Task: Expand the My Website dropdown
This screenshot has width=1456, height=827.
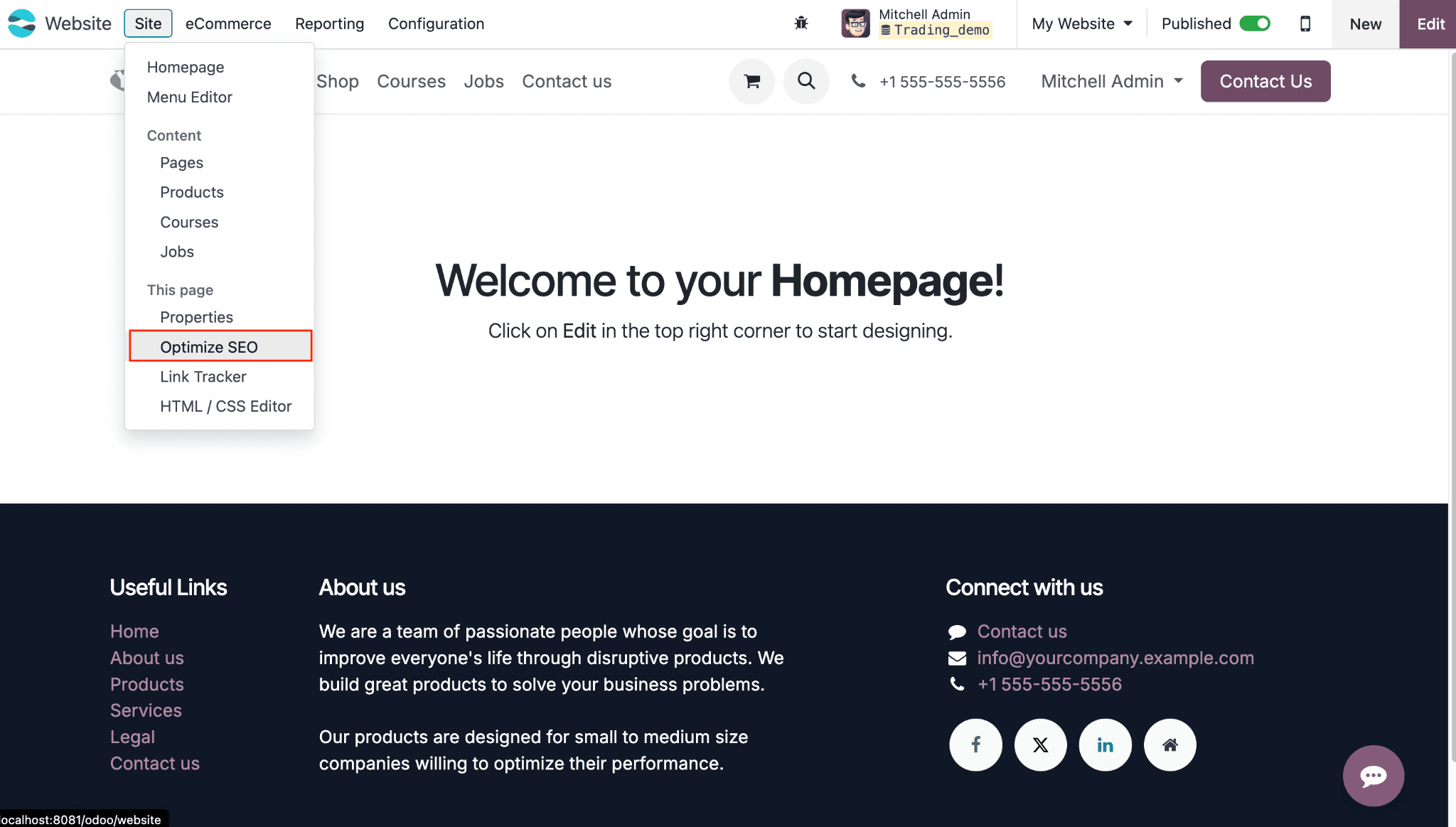Action: pyautogui.click(x=1082, y=23)
